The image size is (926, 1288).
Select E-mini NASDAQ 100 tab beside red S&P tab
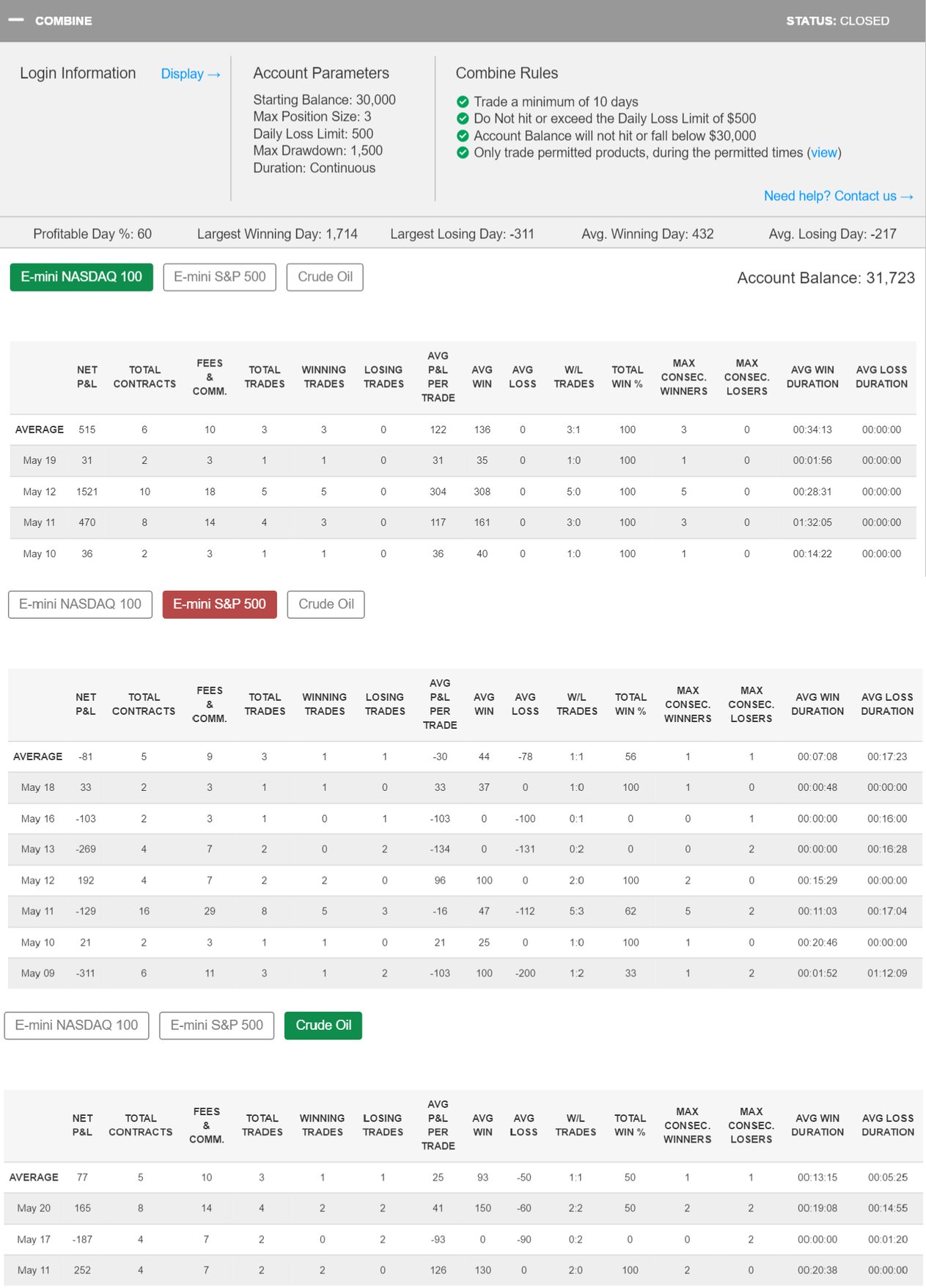pyautogui.click(x=80, y=605)
